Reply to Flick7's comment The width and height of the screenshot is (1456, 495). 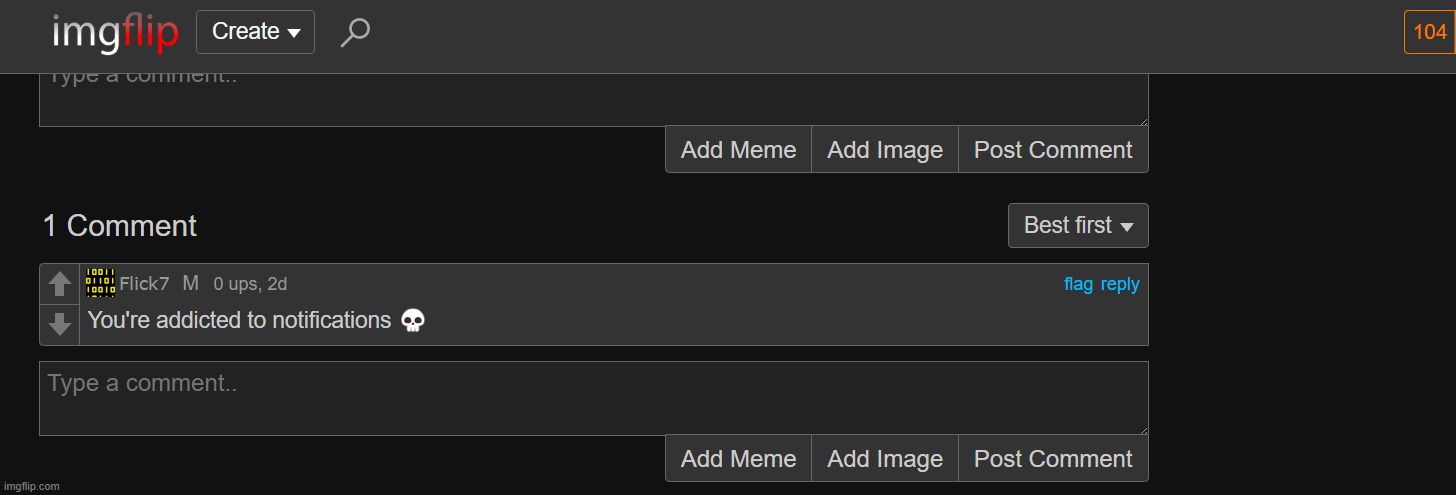[1120, 284]
